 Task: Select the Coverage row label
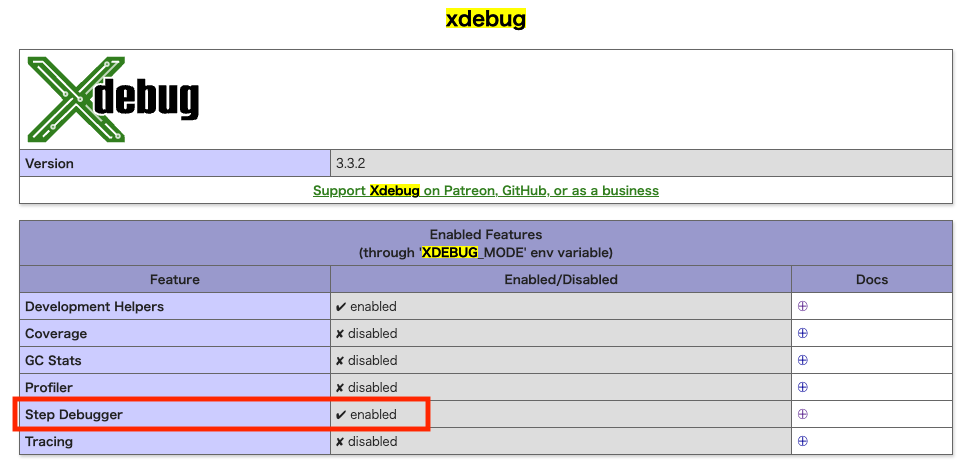[x=56, y=333]
